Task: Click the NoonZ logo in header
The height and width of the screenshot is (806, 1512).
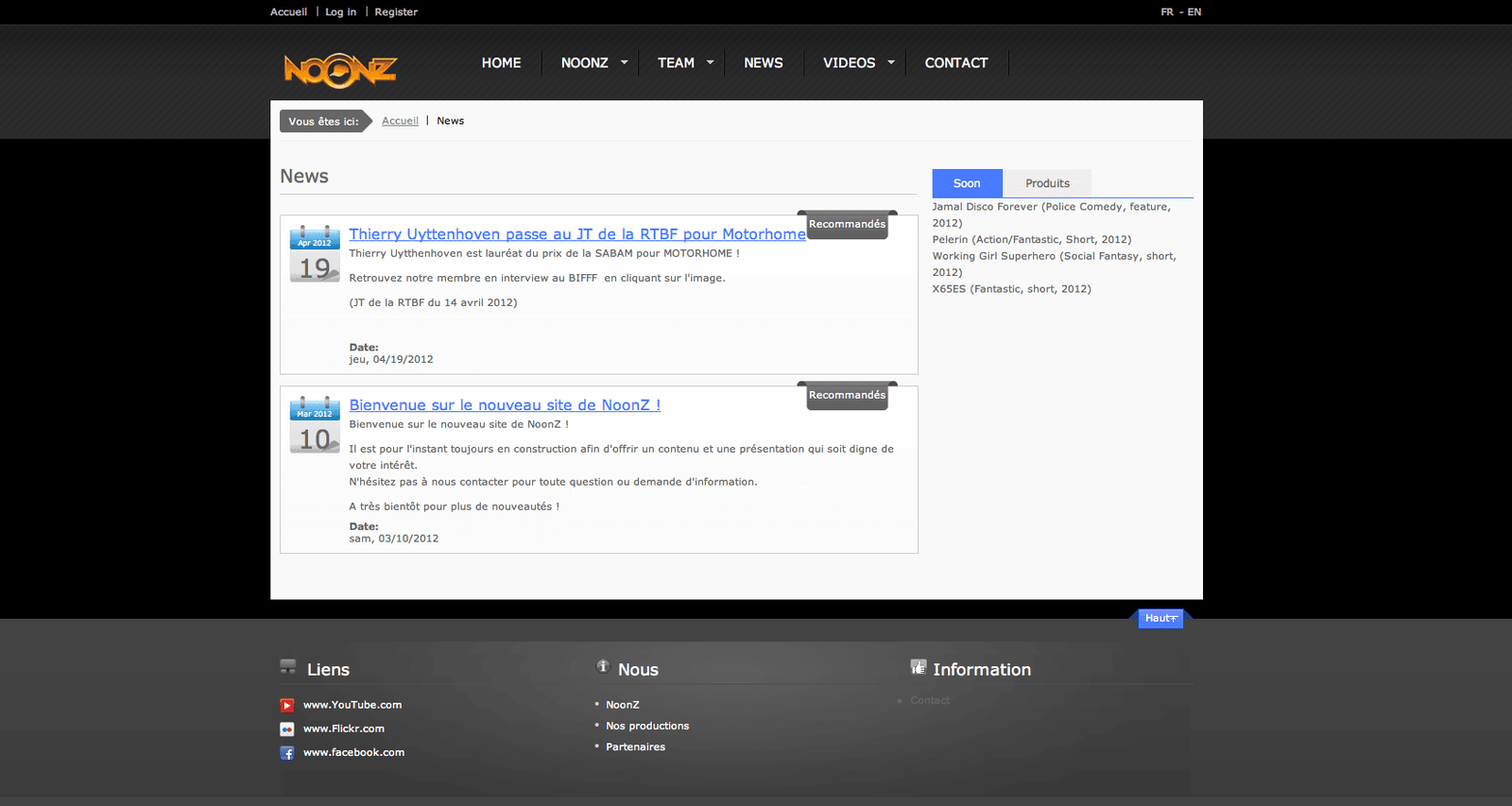Action: click(x=340, y=70)
